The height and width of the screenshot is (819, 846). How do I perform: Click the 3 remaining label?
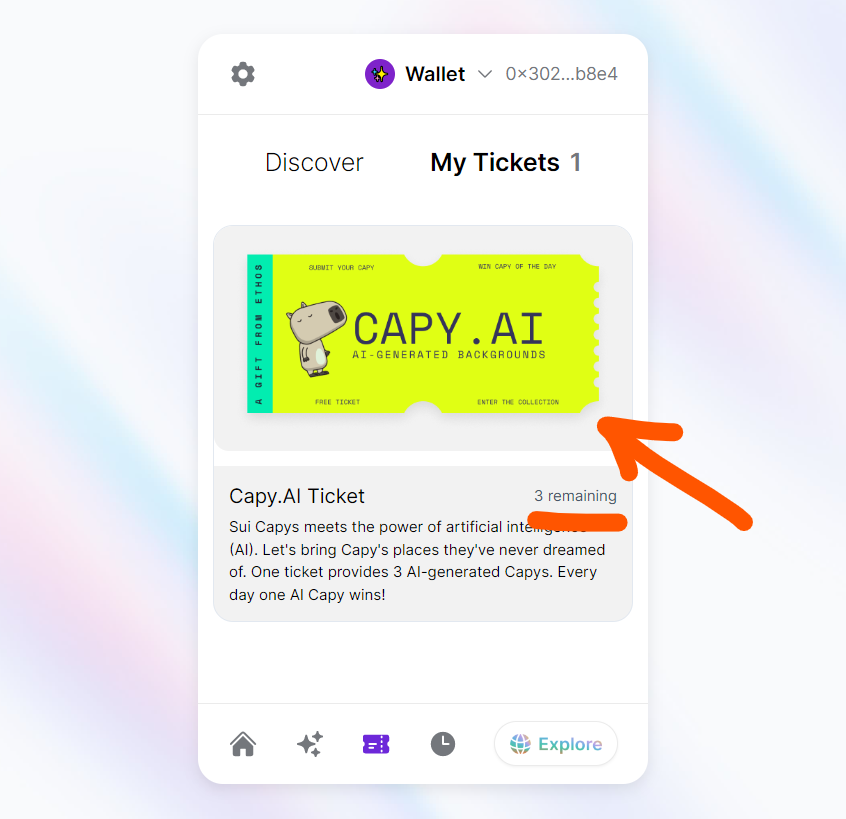(x=575, y=496)
